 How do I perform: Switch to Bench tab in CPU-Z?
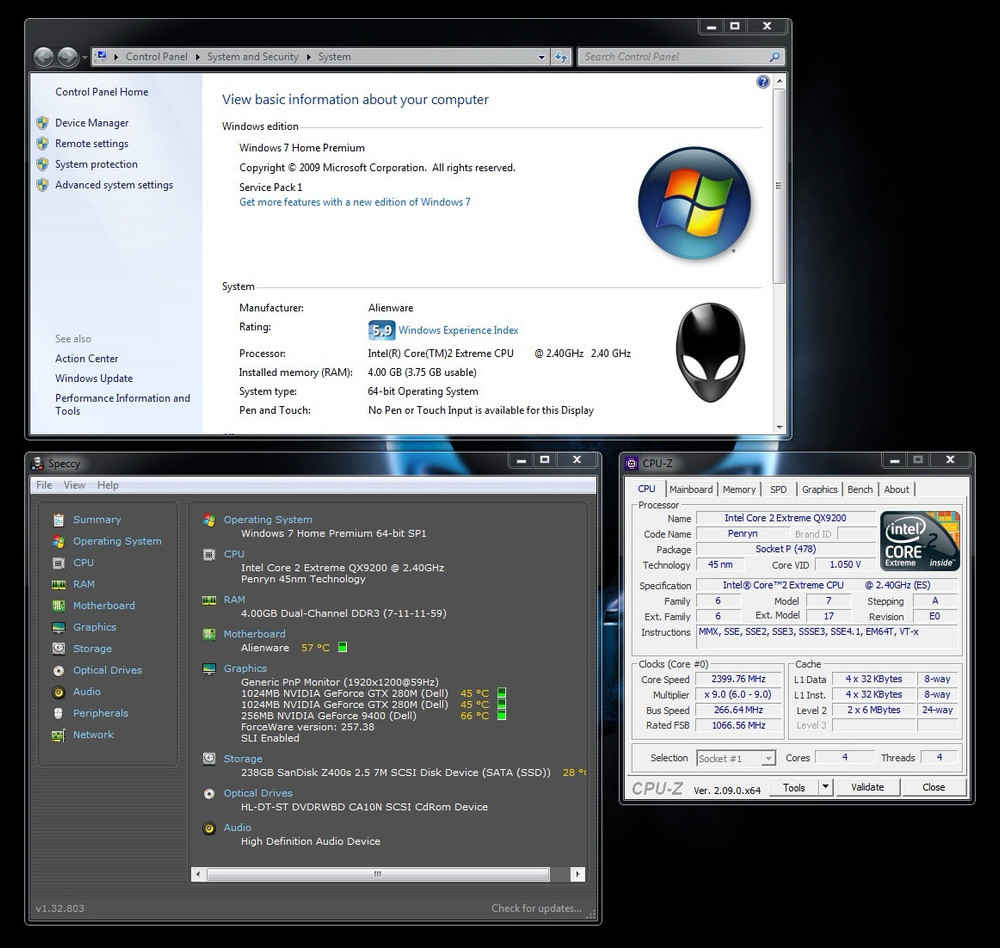(x=860, y=489)
